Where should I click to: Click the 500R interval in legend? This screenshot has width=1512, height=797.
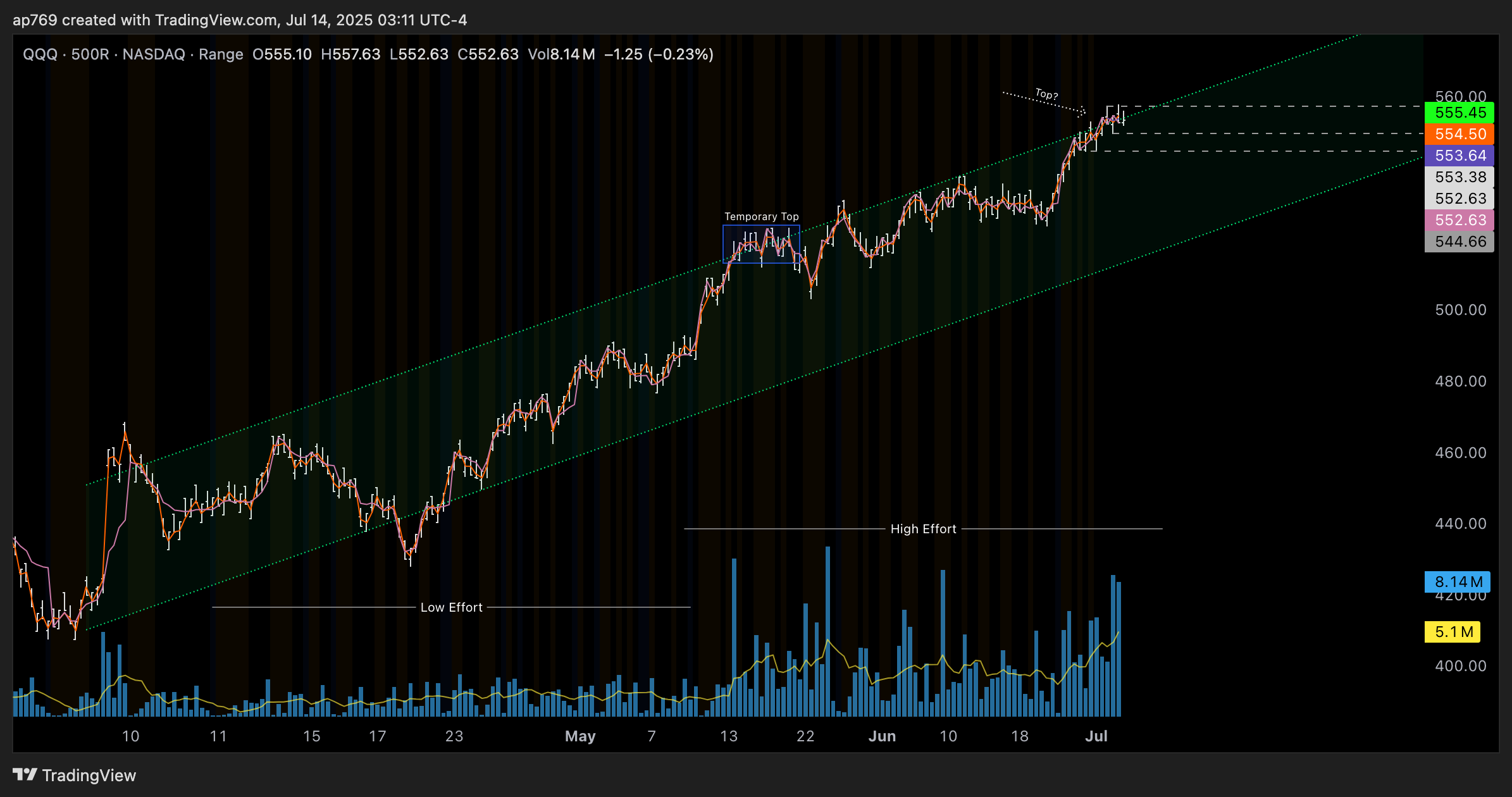pyautogui.click(x=90, y=54)
